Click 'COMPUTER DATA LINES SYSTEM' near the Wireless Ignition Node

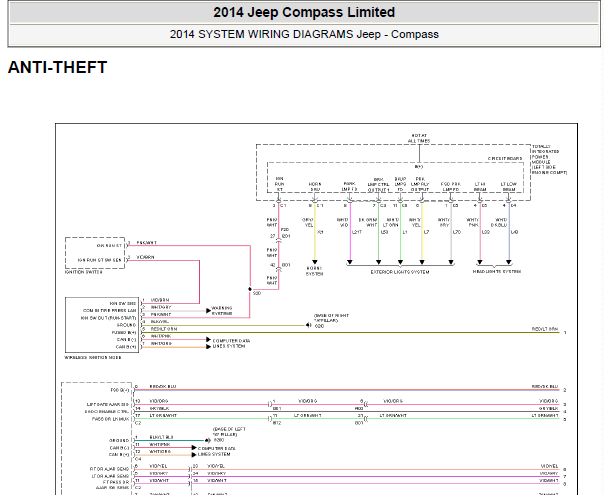click(x=231, y=344)
